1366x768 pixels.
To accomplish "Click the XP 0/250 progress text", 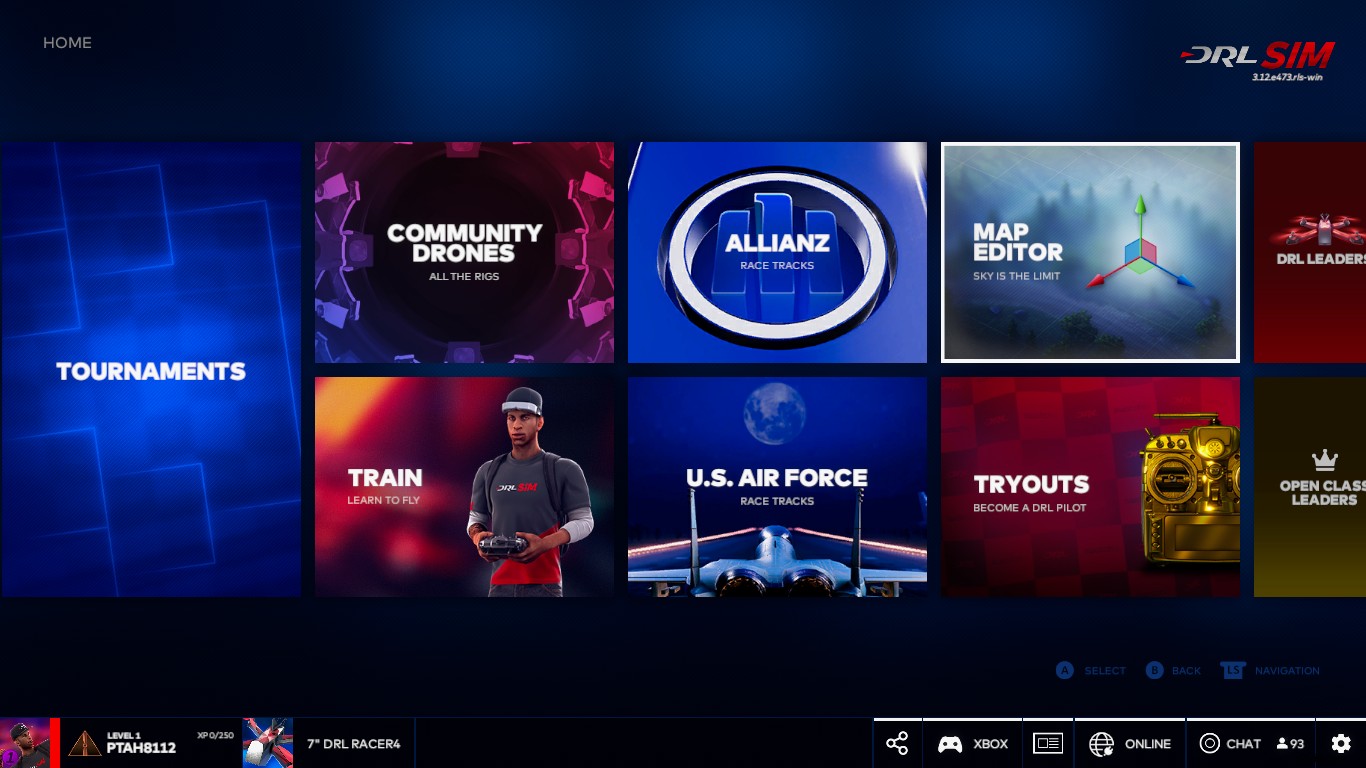I will 215,735.
